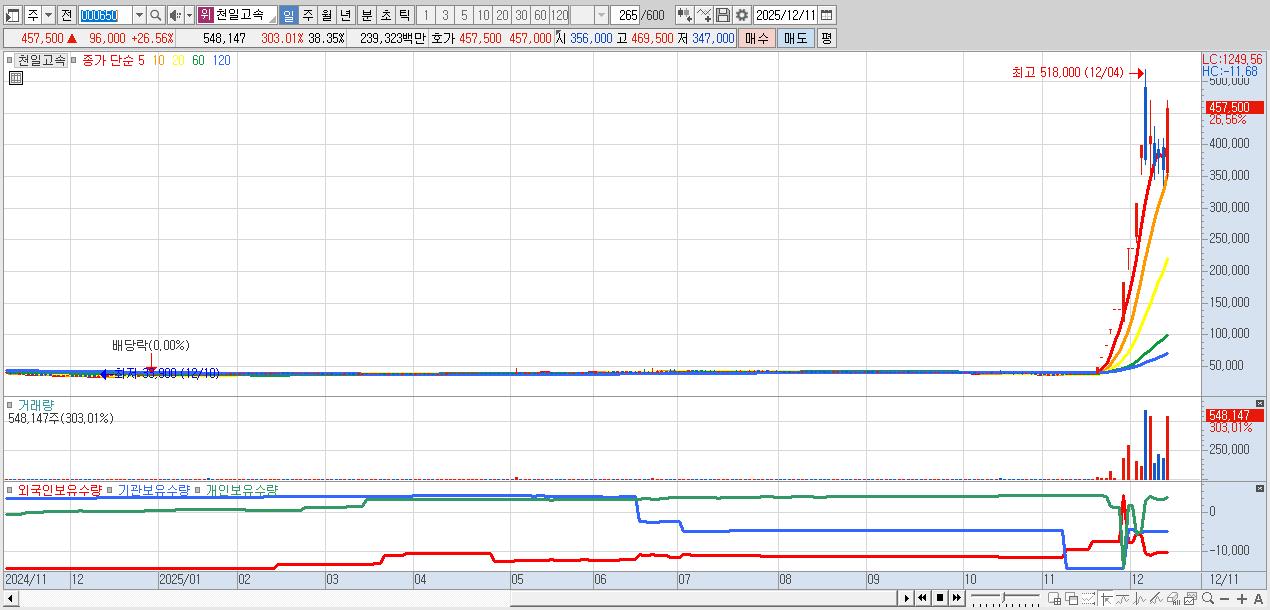
Task: Select interval 60 button
Action: 540,15
